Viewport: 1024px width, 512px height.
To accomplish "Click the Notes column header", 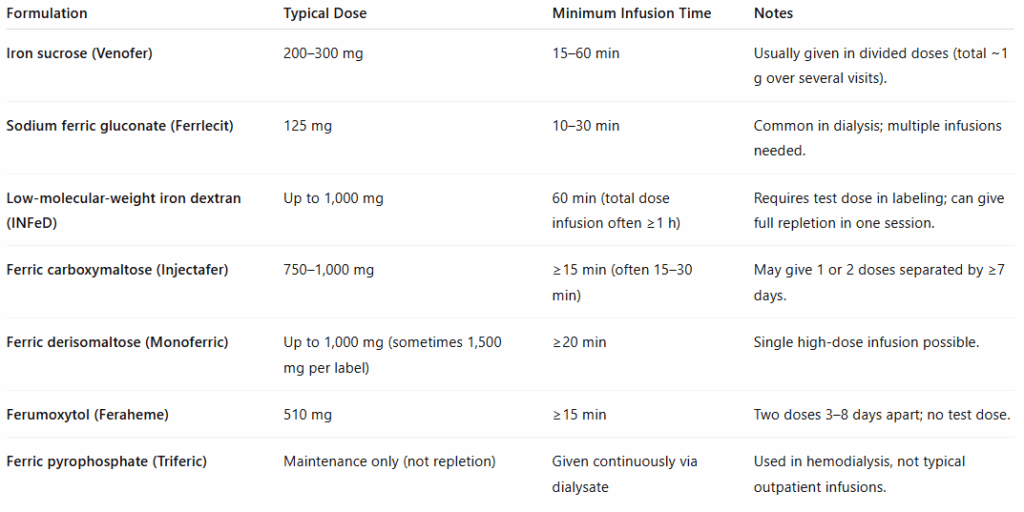I will pos(775,14).
